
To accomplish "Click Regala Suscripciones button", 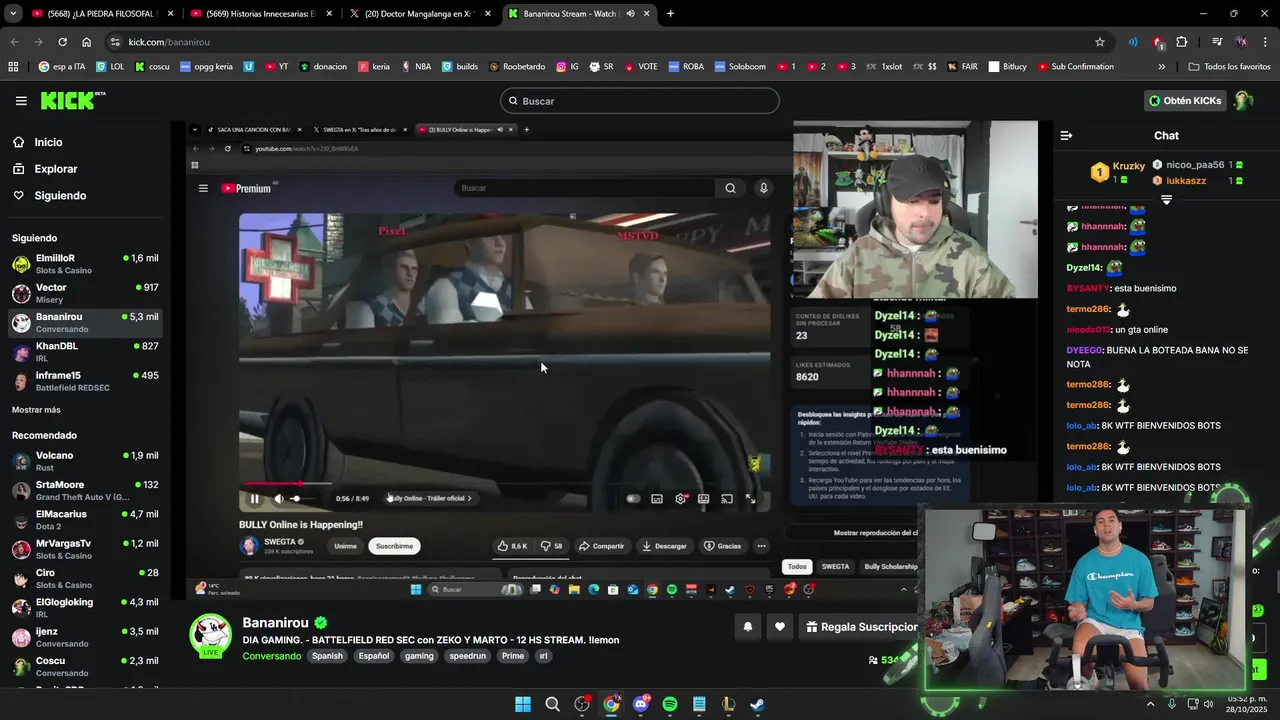I will [x=859, y=627].
